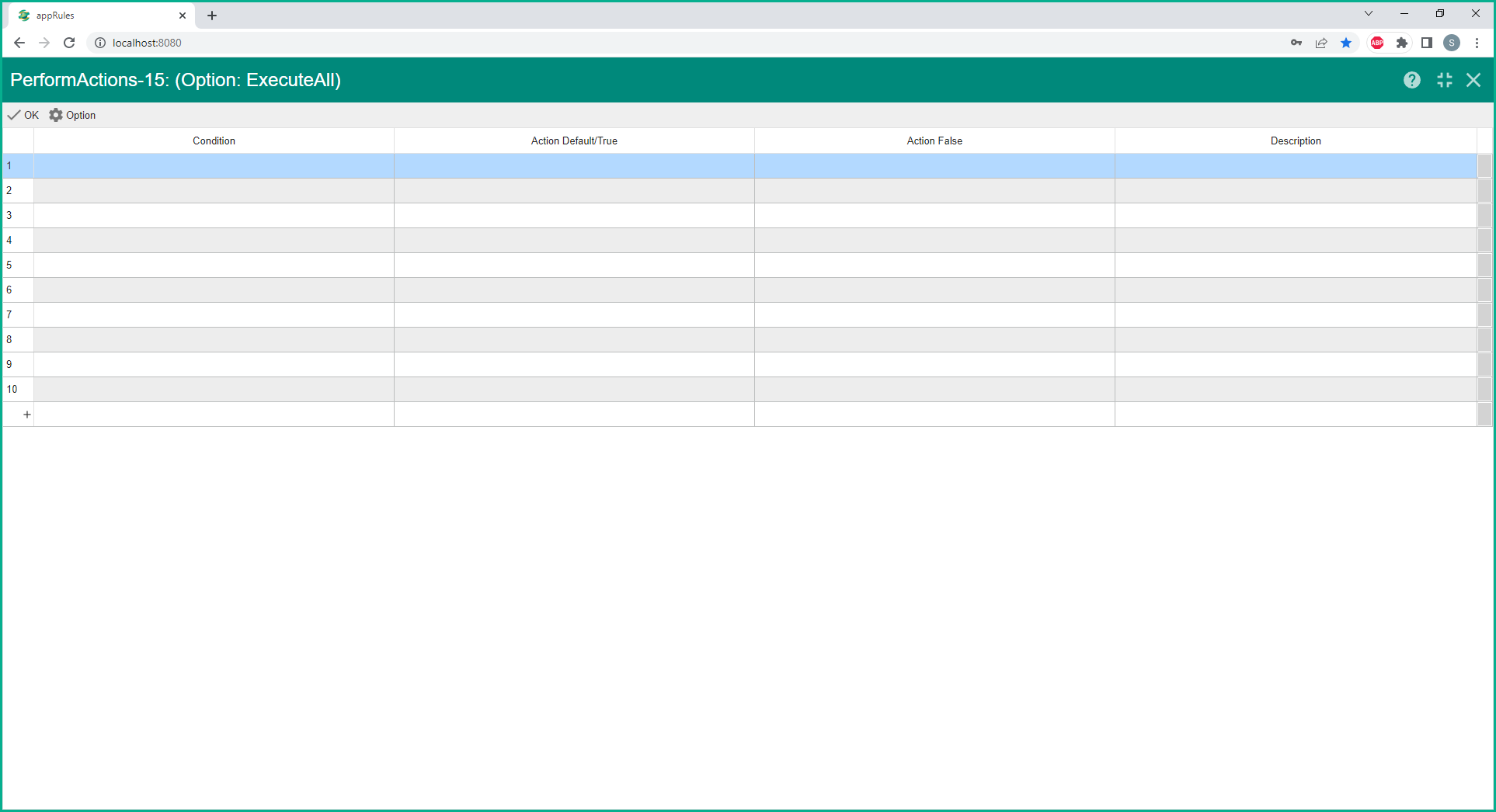Reload the page using browser refresh icon
This screenshot has height=812, width=1496.
69,43
